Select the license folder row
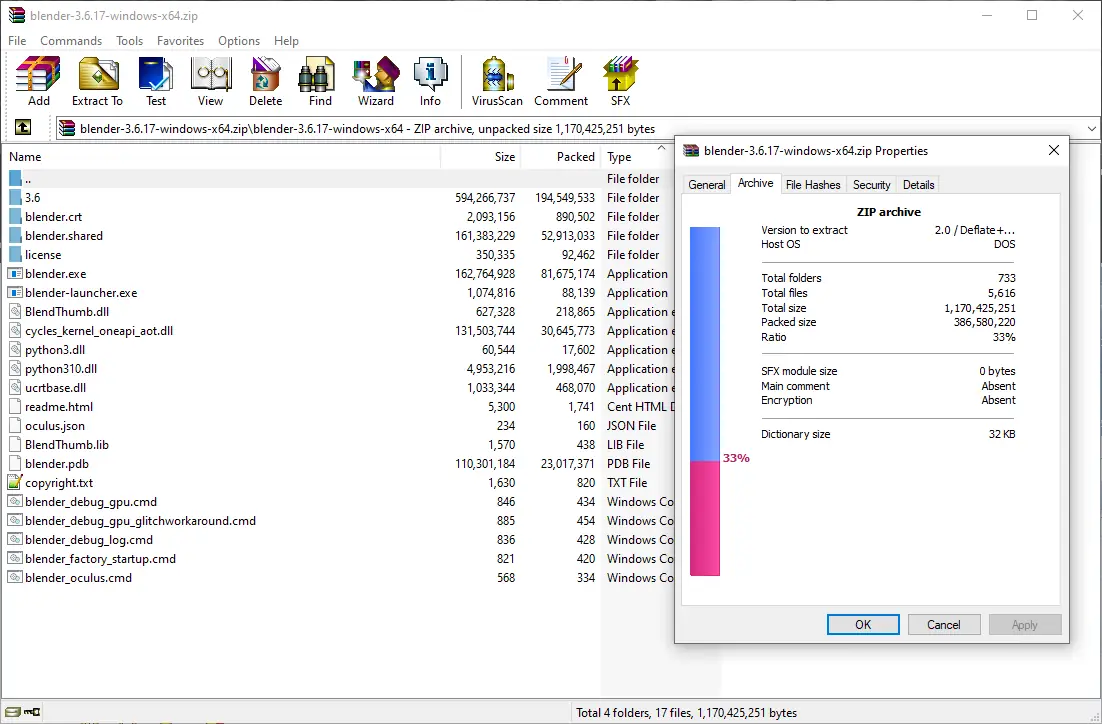The image size is (1102, 724). click(x=338, y=255)
